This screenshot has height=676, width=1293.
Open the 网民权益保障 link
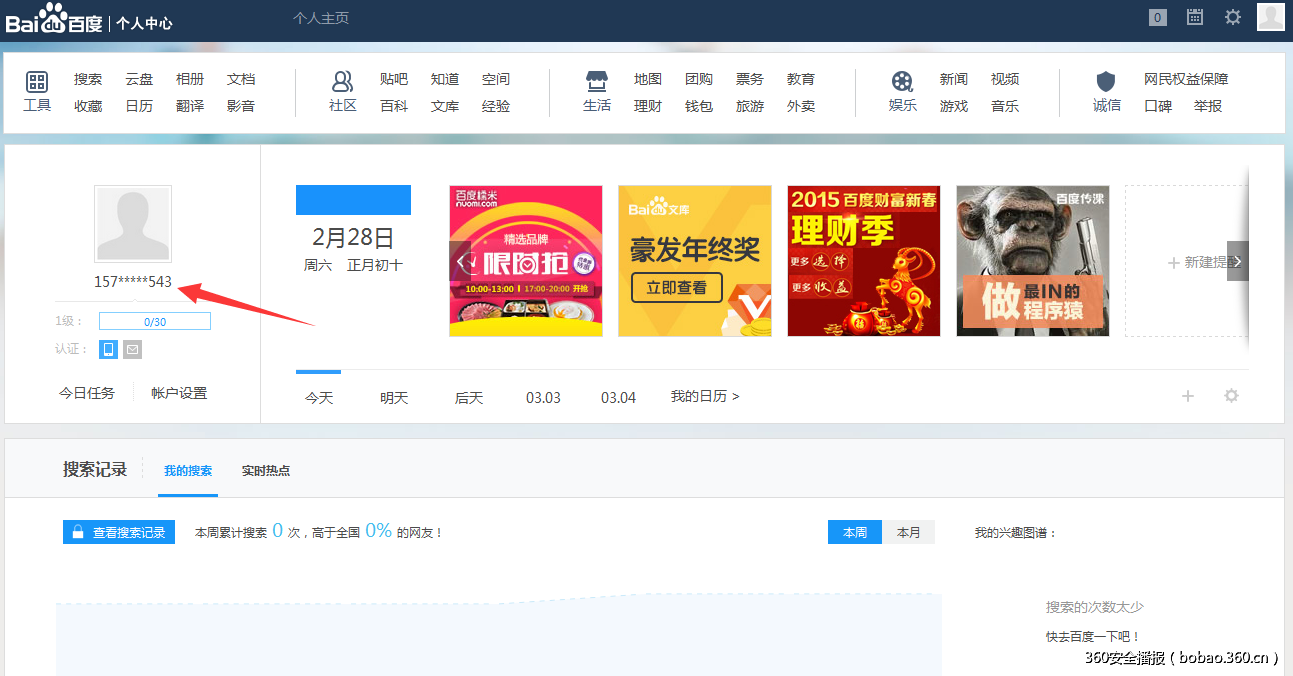(1186, 79)
